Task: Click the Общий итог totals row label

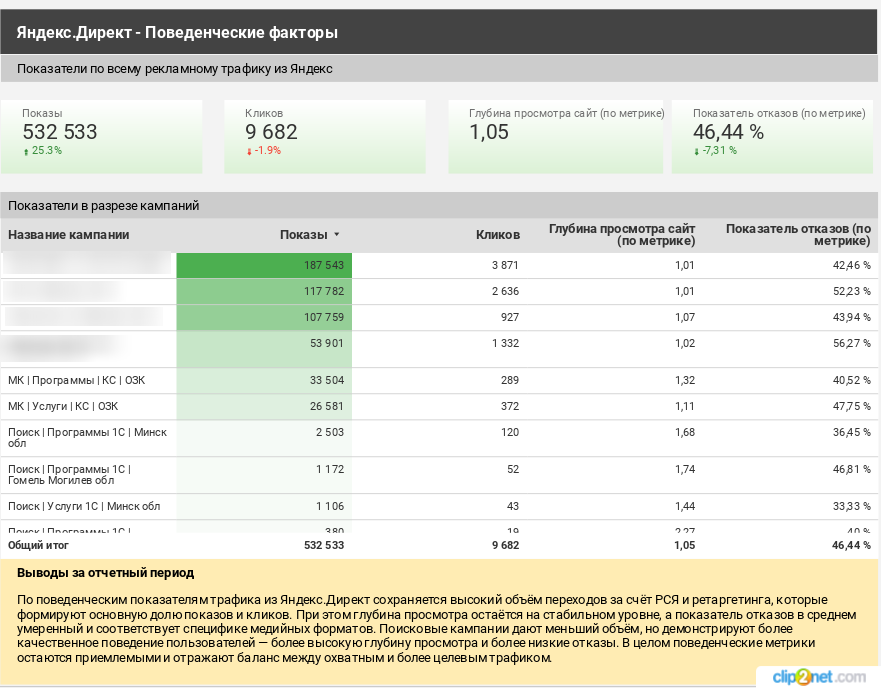Action: pyautogui.click(x=37, y=545)
